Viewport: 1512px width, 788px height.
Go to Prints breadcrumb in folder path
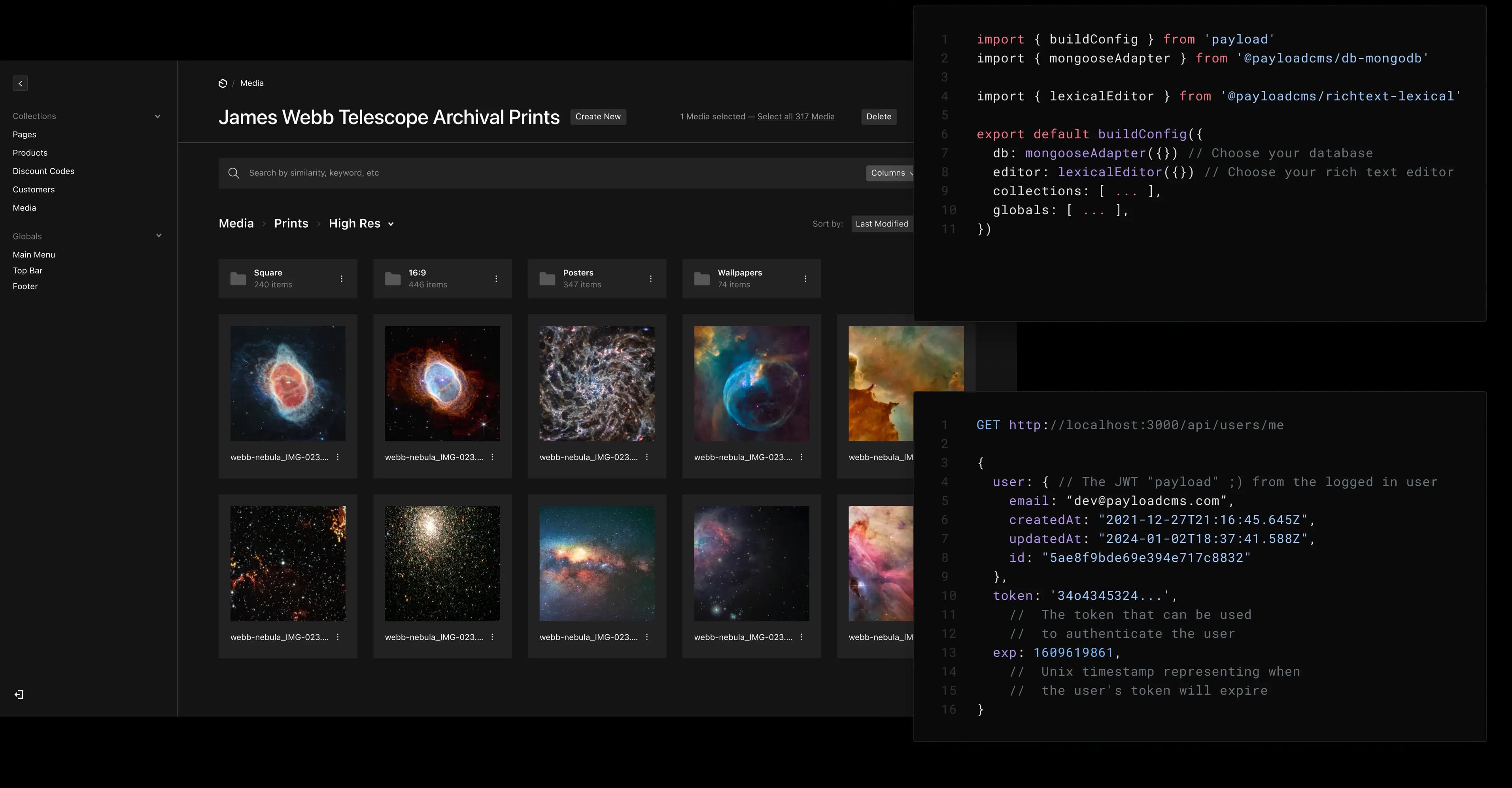coord(291,224)
